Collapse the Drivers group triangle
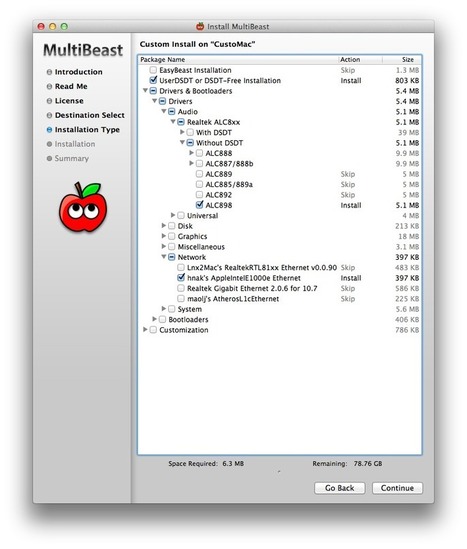This screenshot has height=549, width=467. [x=154, y=101]
